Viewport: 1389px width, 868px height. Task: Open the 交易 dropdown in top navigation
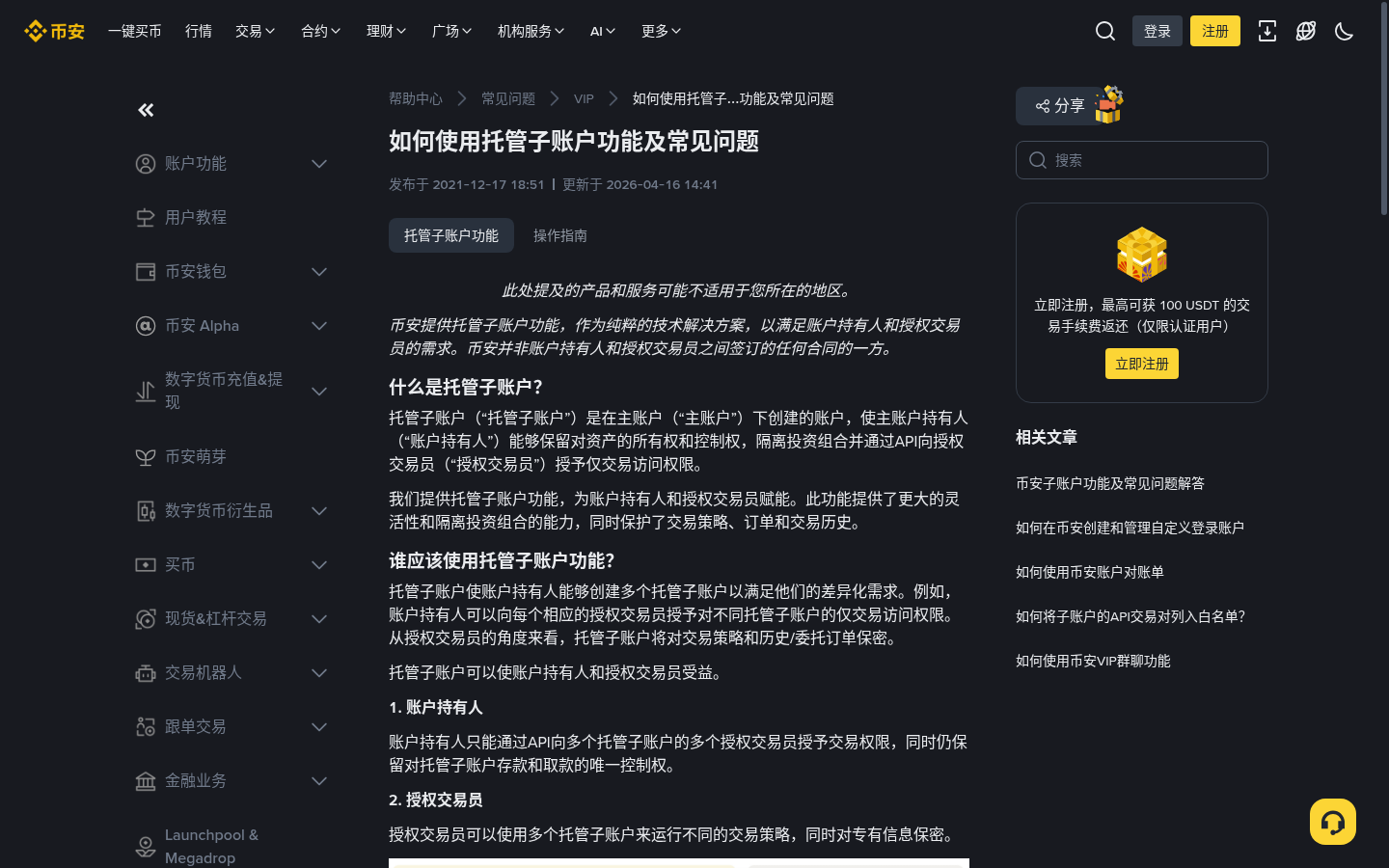256,31
